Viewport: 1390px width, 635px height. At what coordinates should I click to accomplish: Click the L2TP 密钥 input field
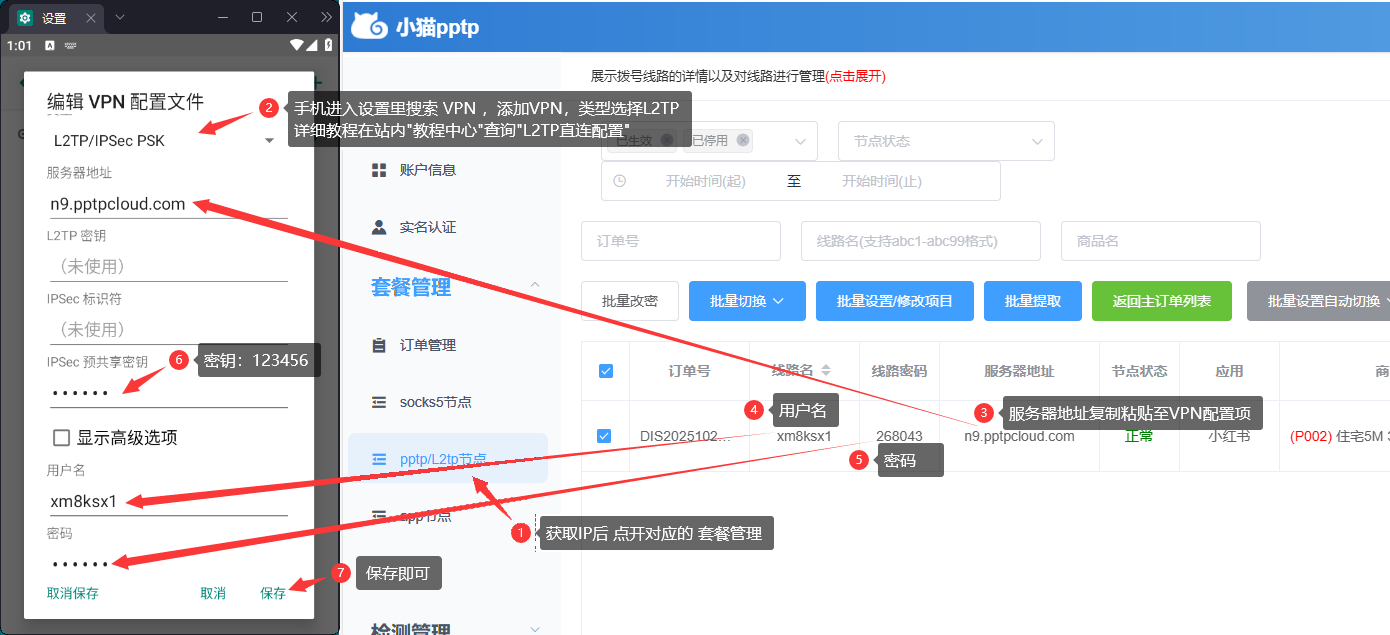167,266
